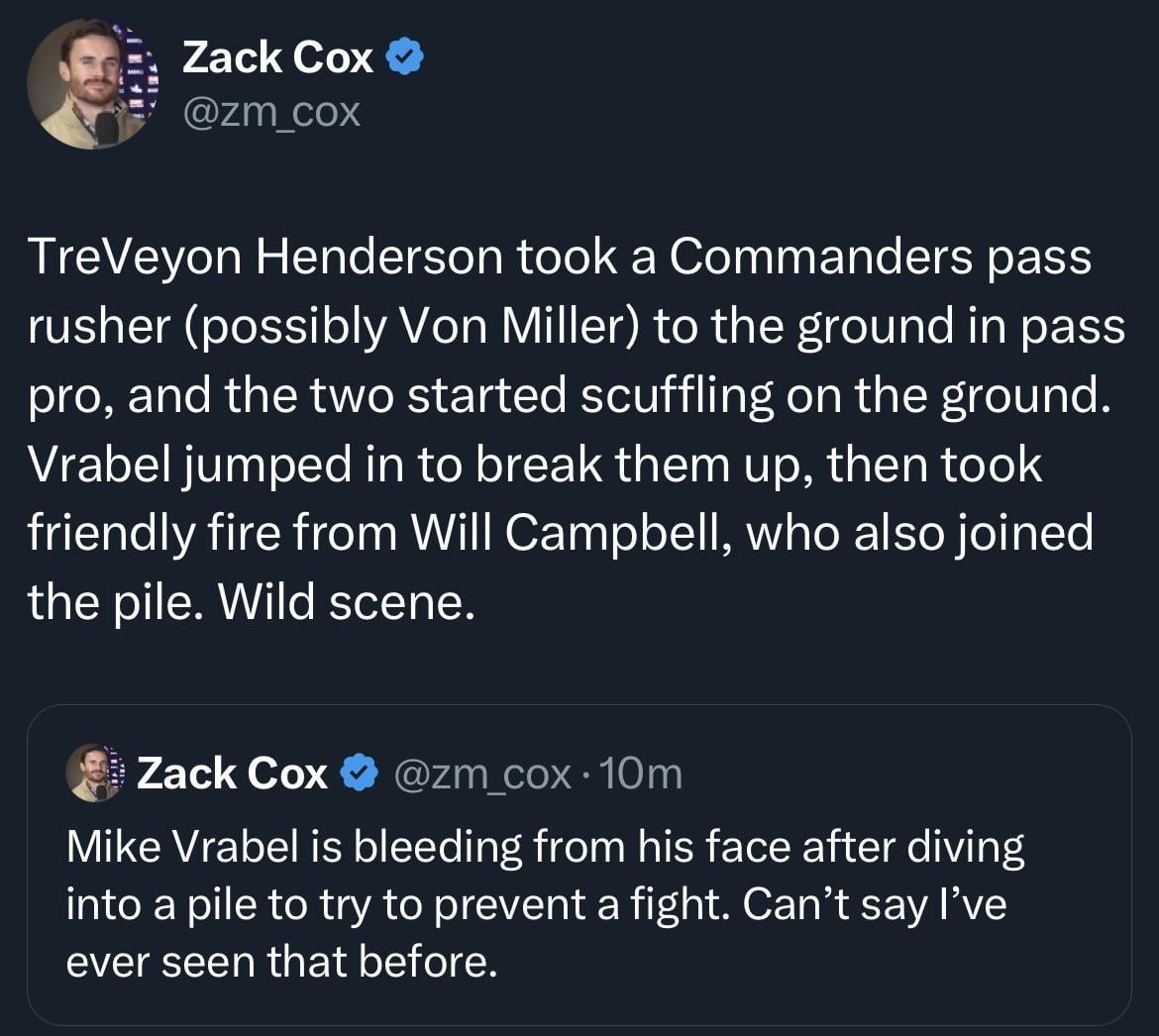This screenshot has width=1159, height=1036.
Task: Open the @zm_cox handle in quoted tweet
Action: [x=482, y=774]
